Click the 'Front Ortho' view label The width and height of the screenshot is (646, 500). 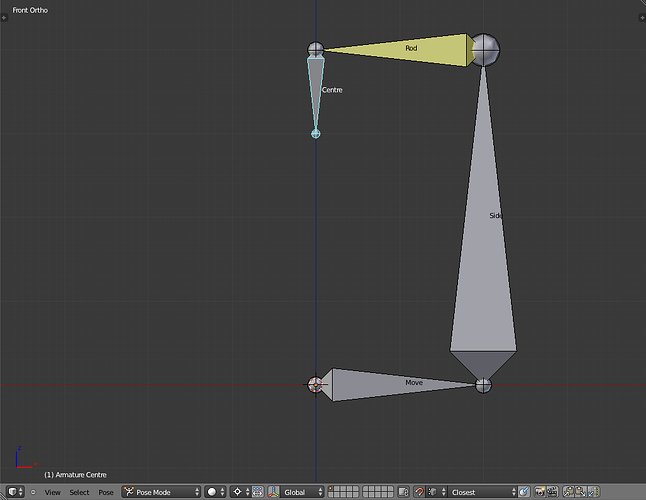tap(30, 10)
